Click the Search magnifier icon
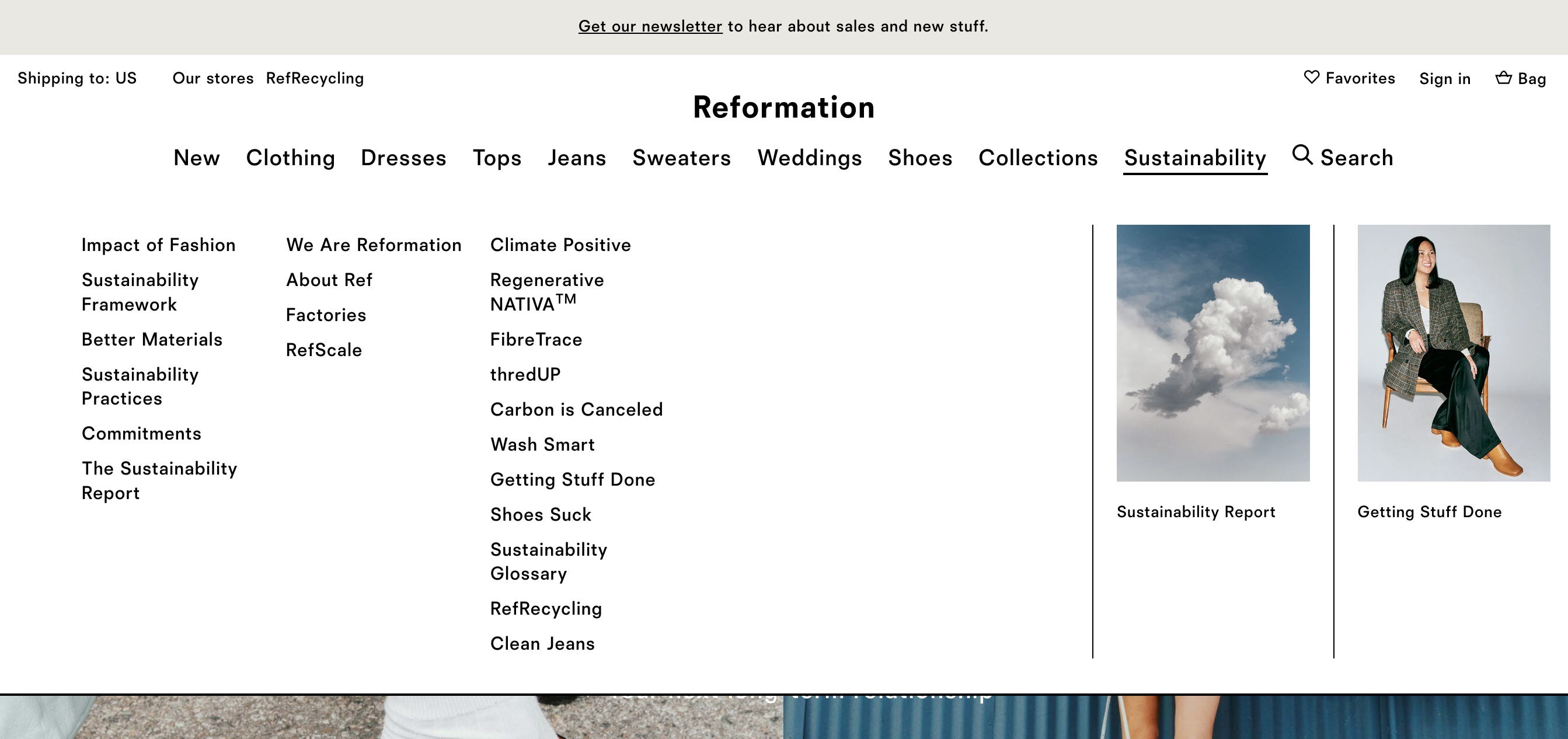The width and height of the screenshot is (1568, 739). (x=1302, y=155)
